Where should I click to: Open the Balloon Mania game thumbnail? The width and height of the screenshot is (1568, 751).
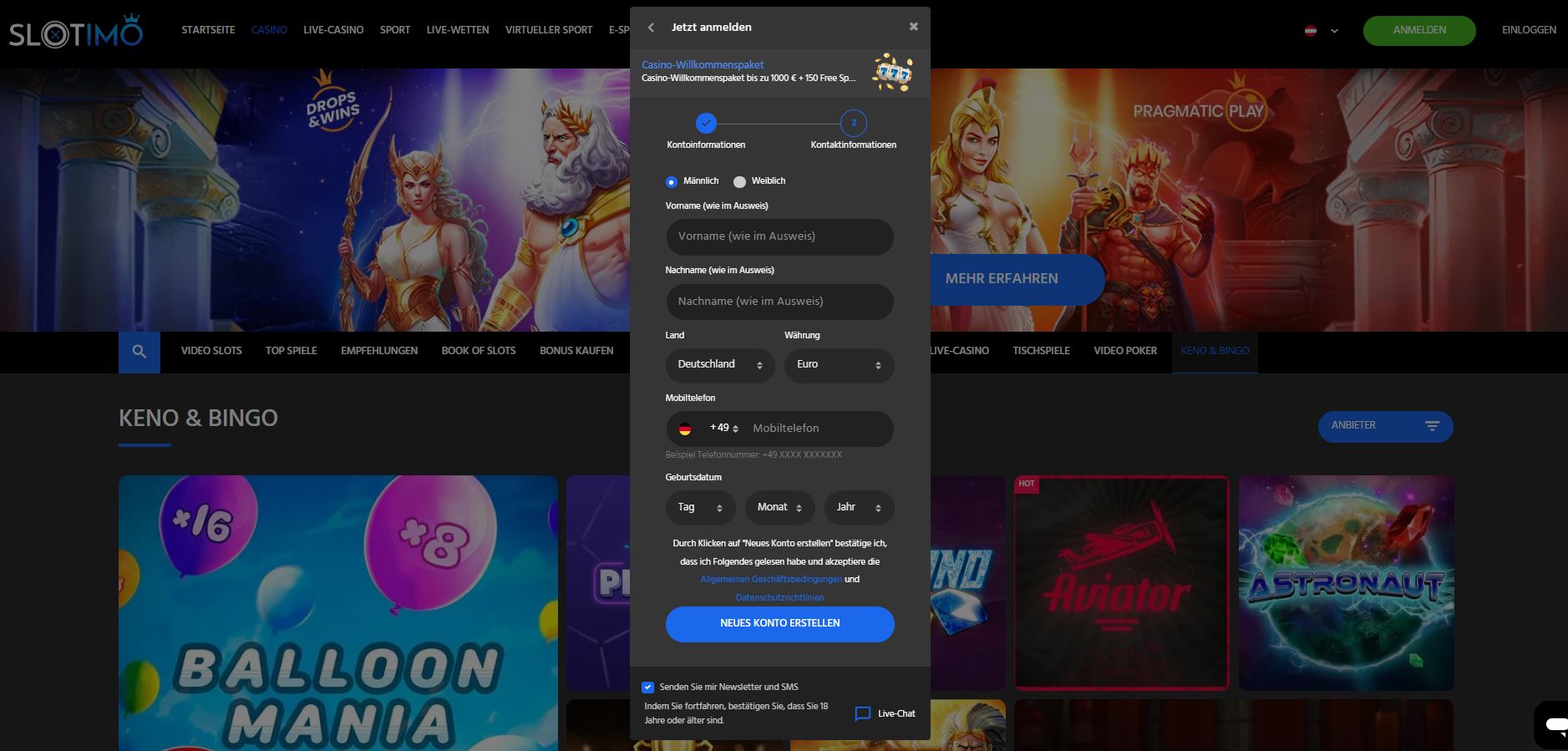coord(338,613)
